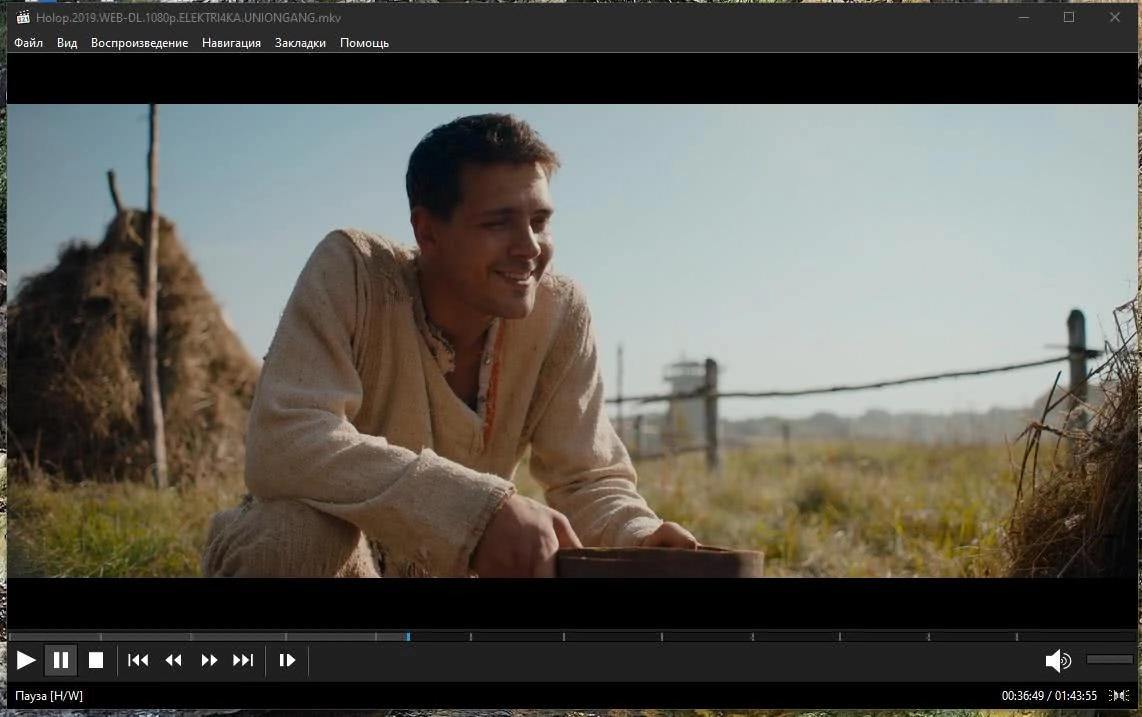Open the Помощь menu
The width and height of the screenshot is (1142, 717).
click(x=364, y=43)
